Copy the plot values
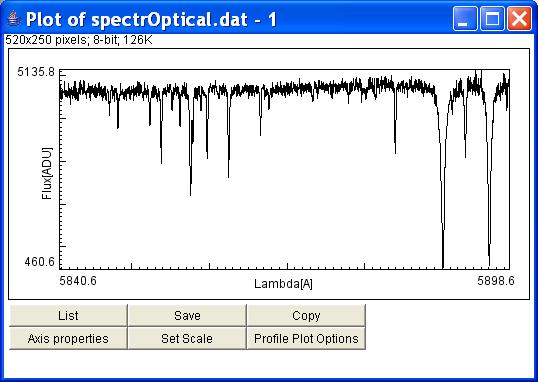This screenshot has height=382, width=538. [x=306, y=315]
